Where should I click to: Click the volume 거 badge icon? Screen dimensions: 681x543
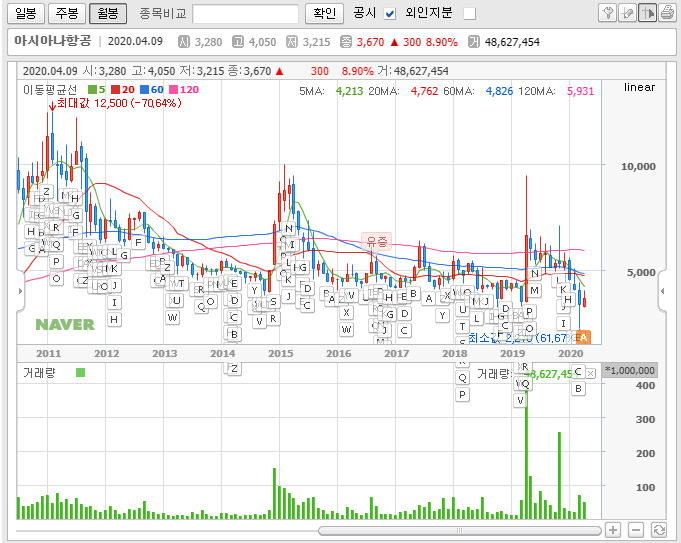pyautogui.click(x=474, y=42)
